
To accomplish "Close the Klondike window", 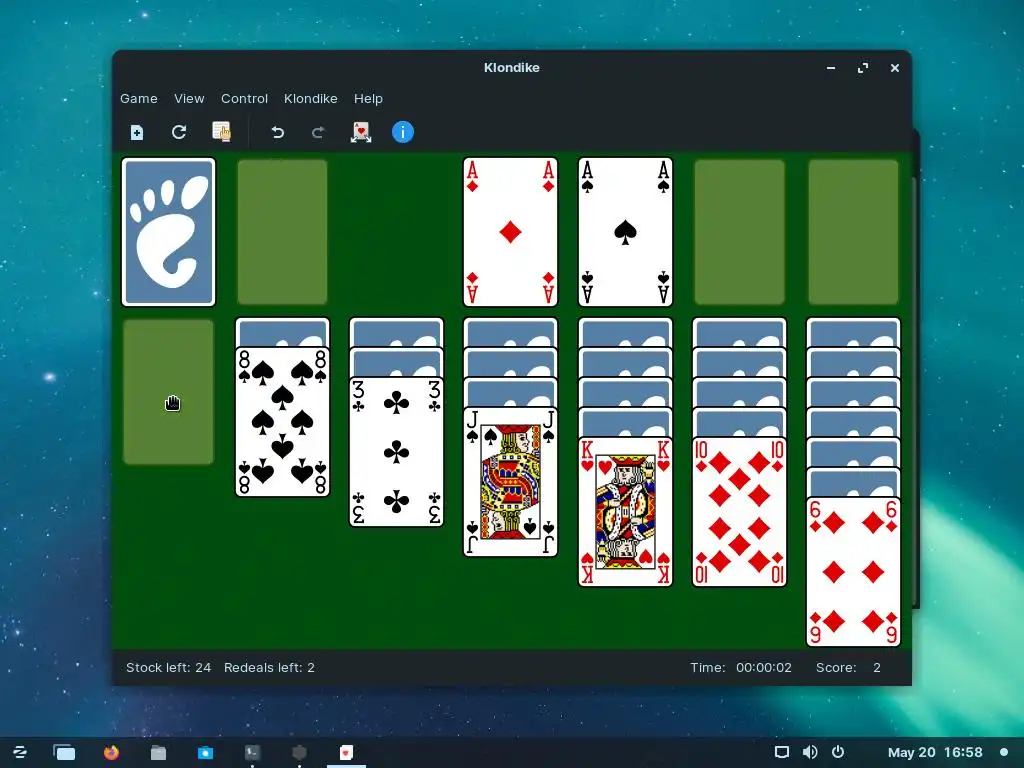I will click(x=895, y=68).
